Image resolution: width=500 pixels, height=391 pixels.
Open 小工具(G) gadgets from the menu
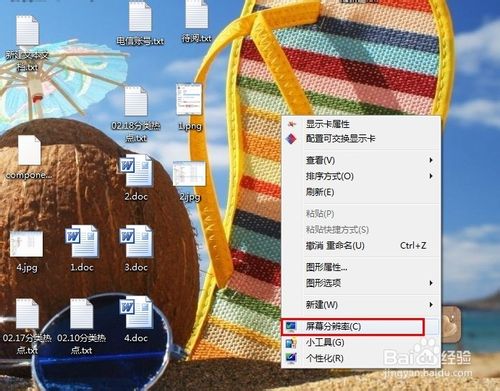tap(361, 342)
